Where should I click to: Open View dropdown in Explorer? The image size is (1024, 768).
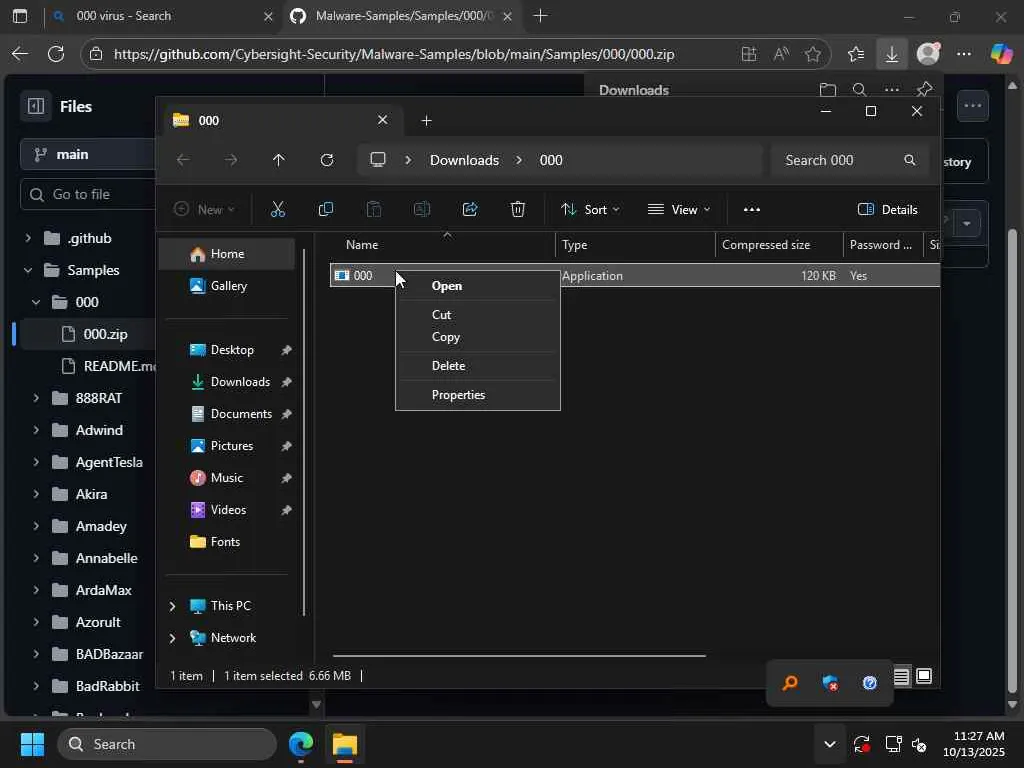[679, 209]
